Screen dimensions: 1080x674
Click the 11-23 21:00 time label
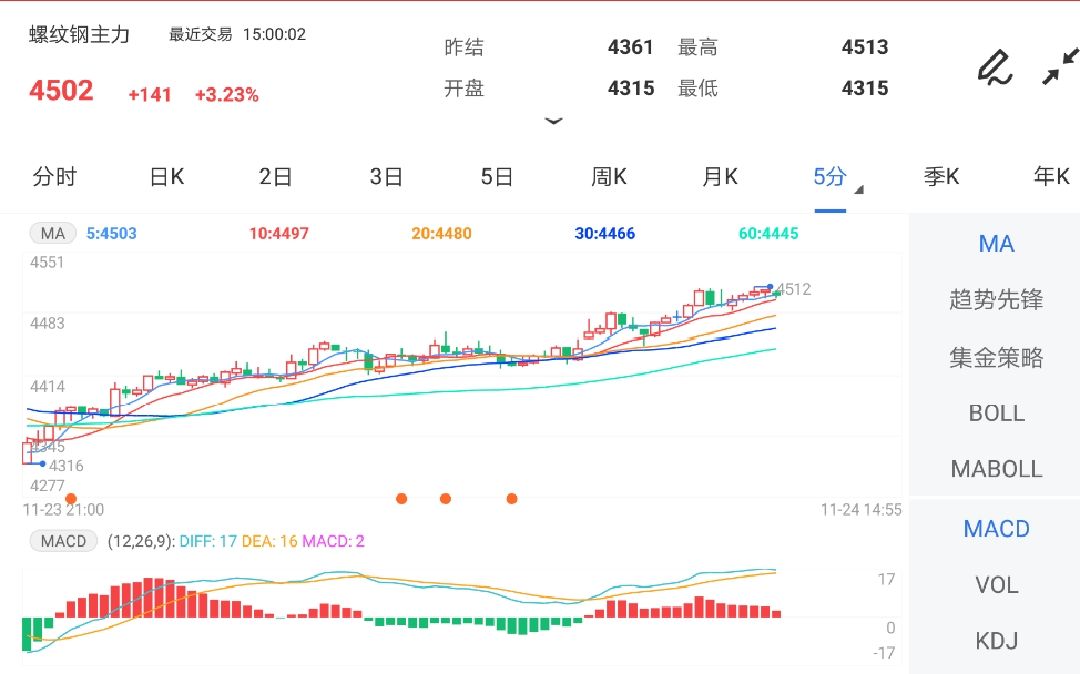coord(63,510)
